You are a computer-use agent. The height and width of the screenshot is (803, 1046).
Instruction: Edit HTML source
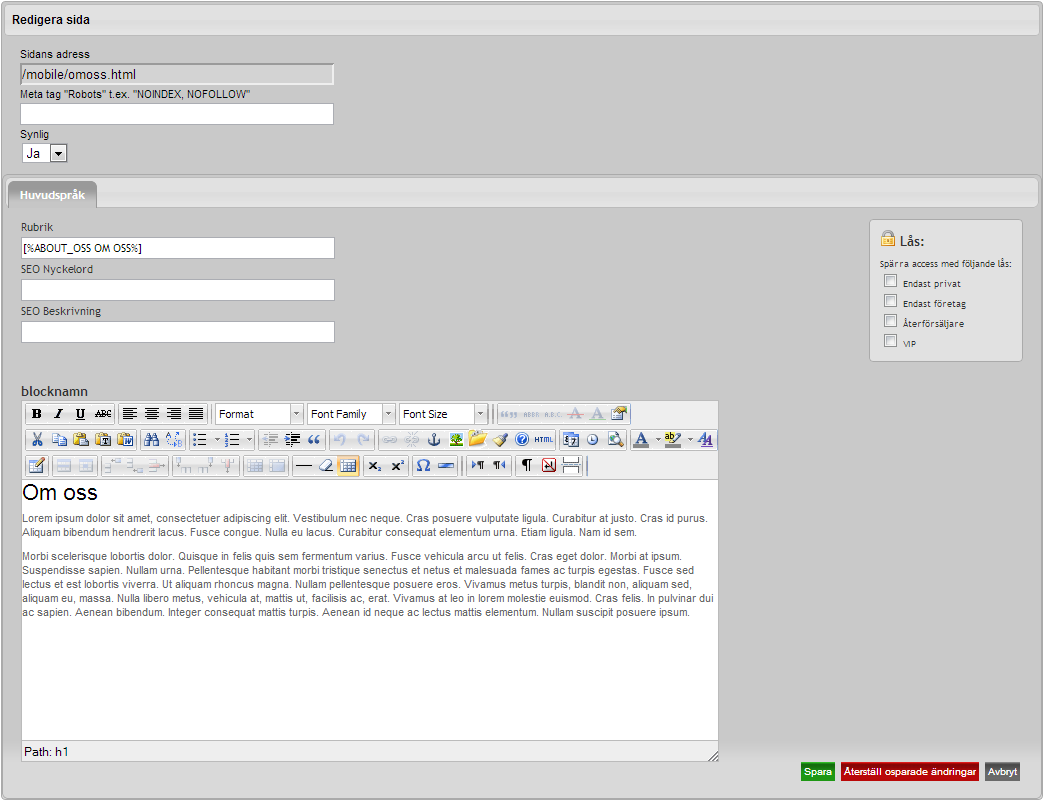pyautogui.click(x=544, y=440)
